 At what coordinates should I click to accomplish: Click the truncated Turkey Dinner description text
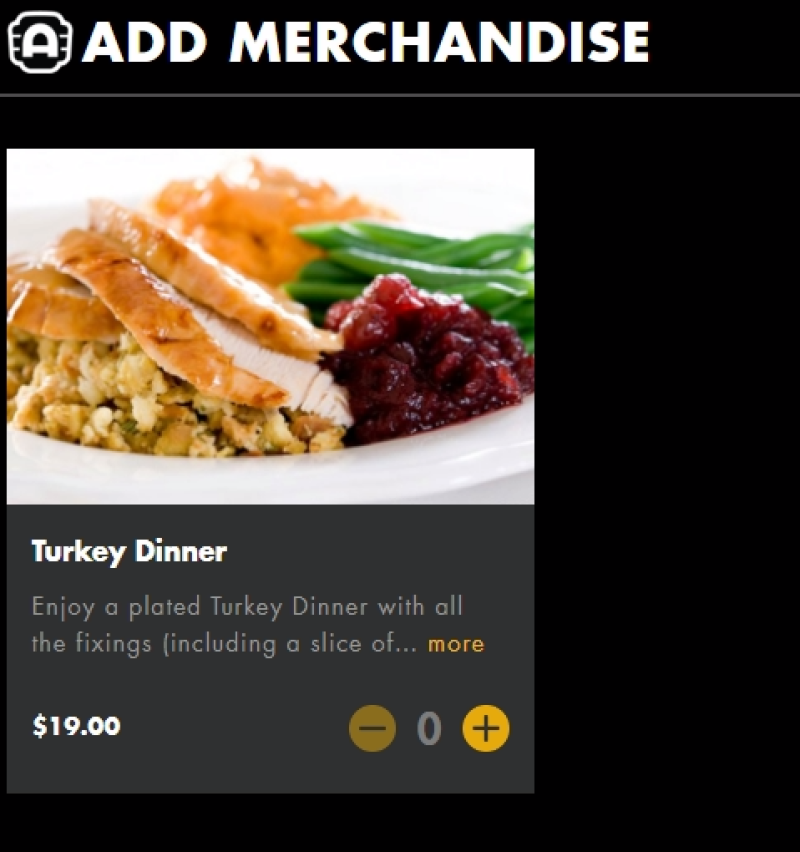pos(247,625)
